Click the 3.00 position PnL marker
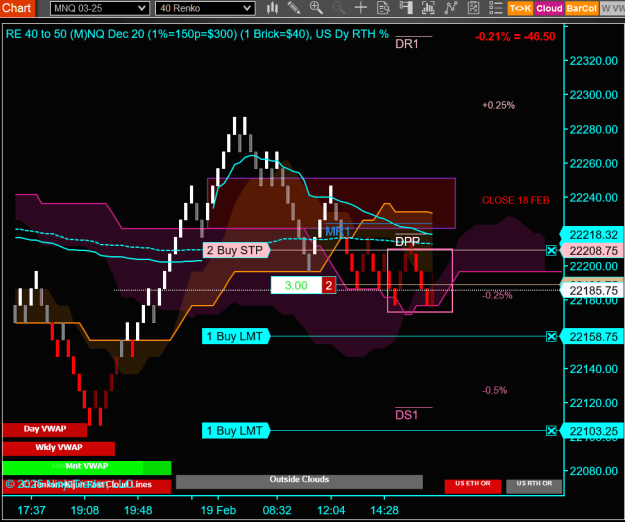 click(x=296, y=285)
